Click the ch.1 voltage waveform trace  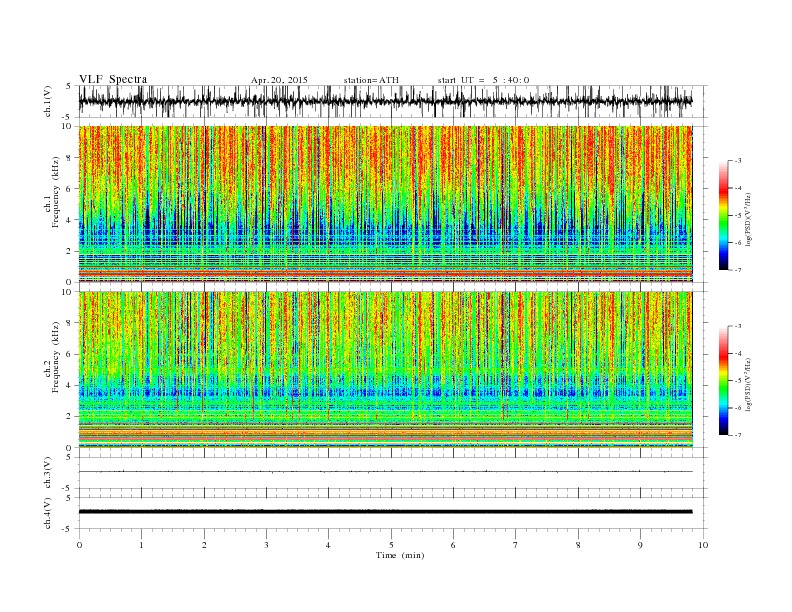(x=385, y=101)
